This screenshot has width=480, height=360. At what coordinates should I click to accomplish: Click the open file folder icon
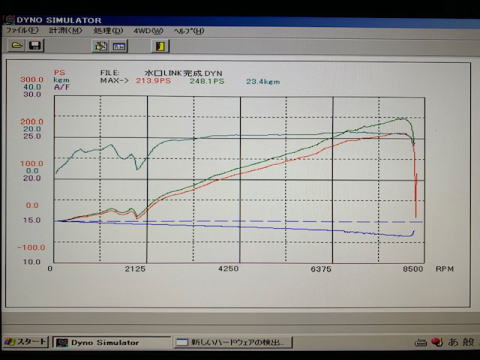click(x=17, y=45)
